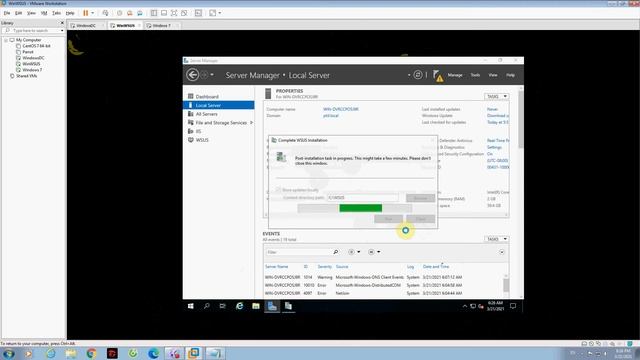This screenshot has width=640, height=360.
Task: Sort events by Date and Time column
Action: click(436, 267)
